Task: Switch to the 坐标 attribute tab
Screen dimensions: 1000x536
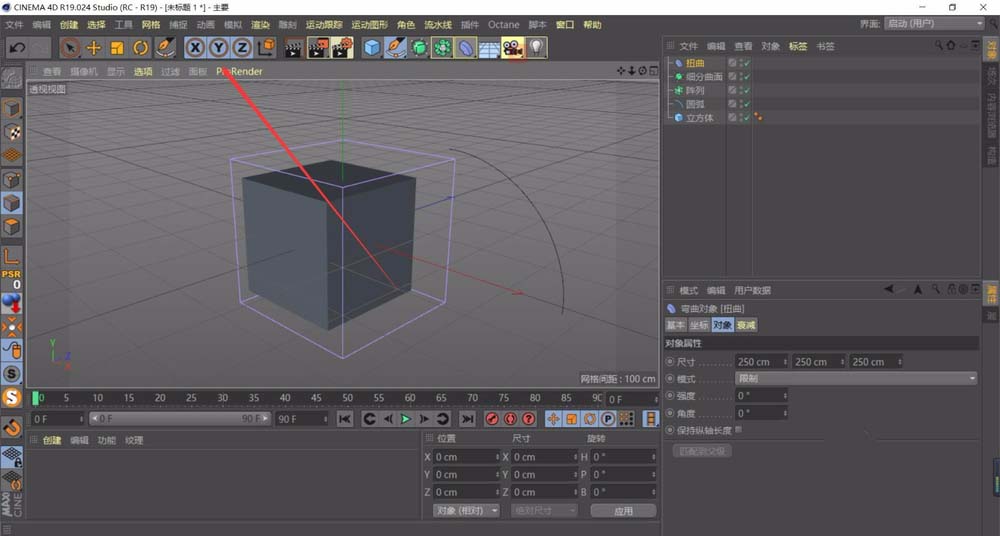Action: tap(699, 325)
